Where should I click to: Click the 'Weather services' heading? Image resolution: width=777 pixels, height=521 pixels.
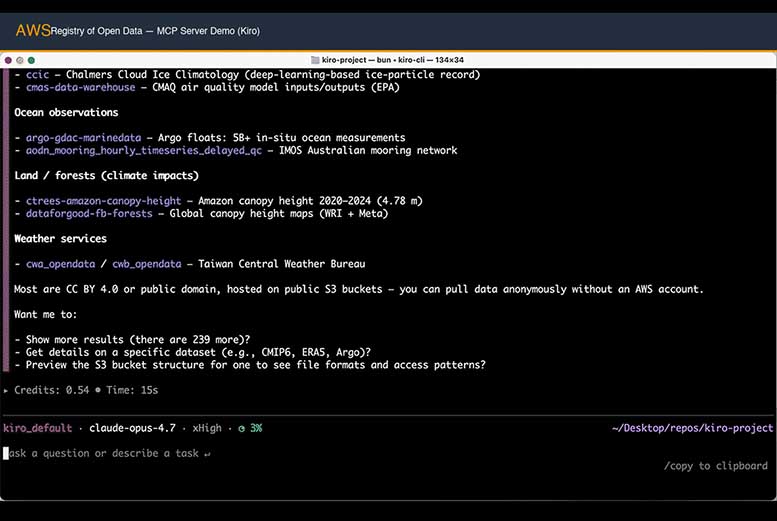tap(60, 239)
